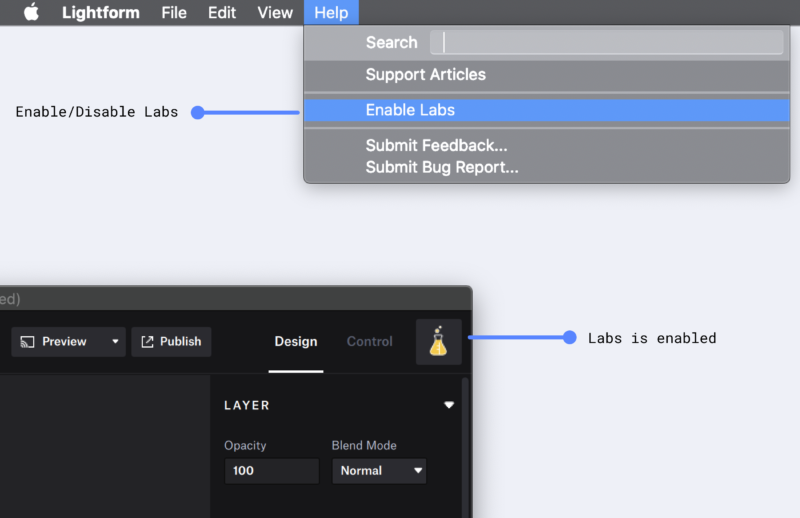The width and height of the screenshot is (800, 518).
Task: Click the Labs flask icon
Action: [438, 342]
